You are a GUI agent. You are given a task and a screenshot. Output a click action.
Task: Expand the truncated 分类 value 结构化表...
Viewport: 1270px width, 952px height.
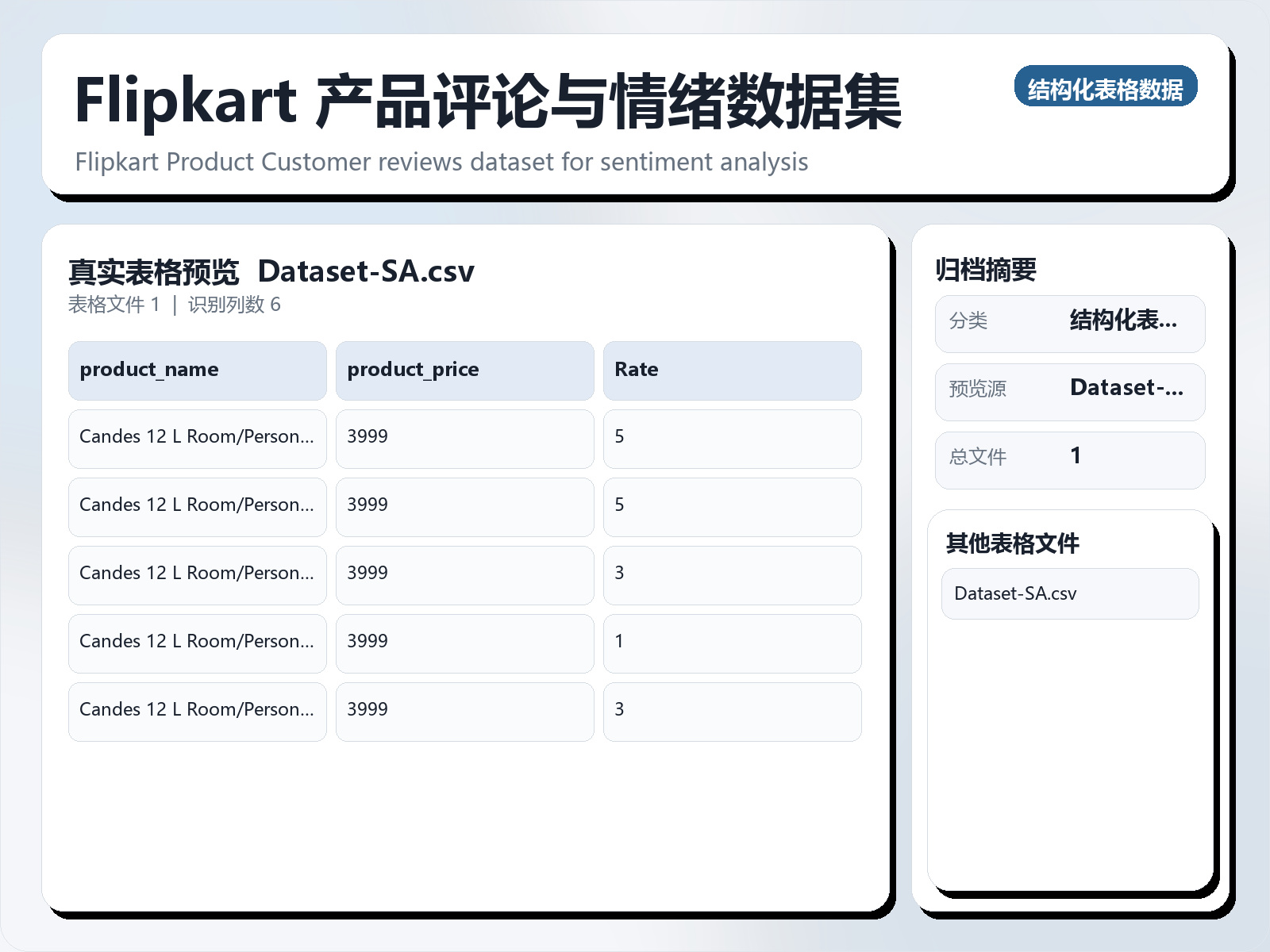[1124, 322]
